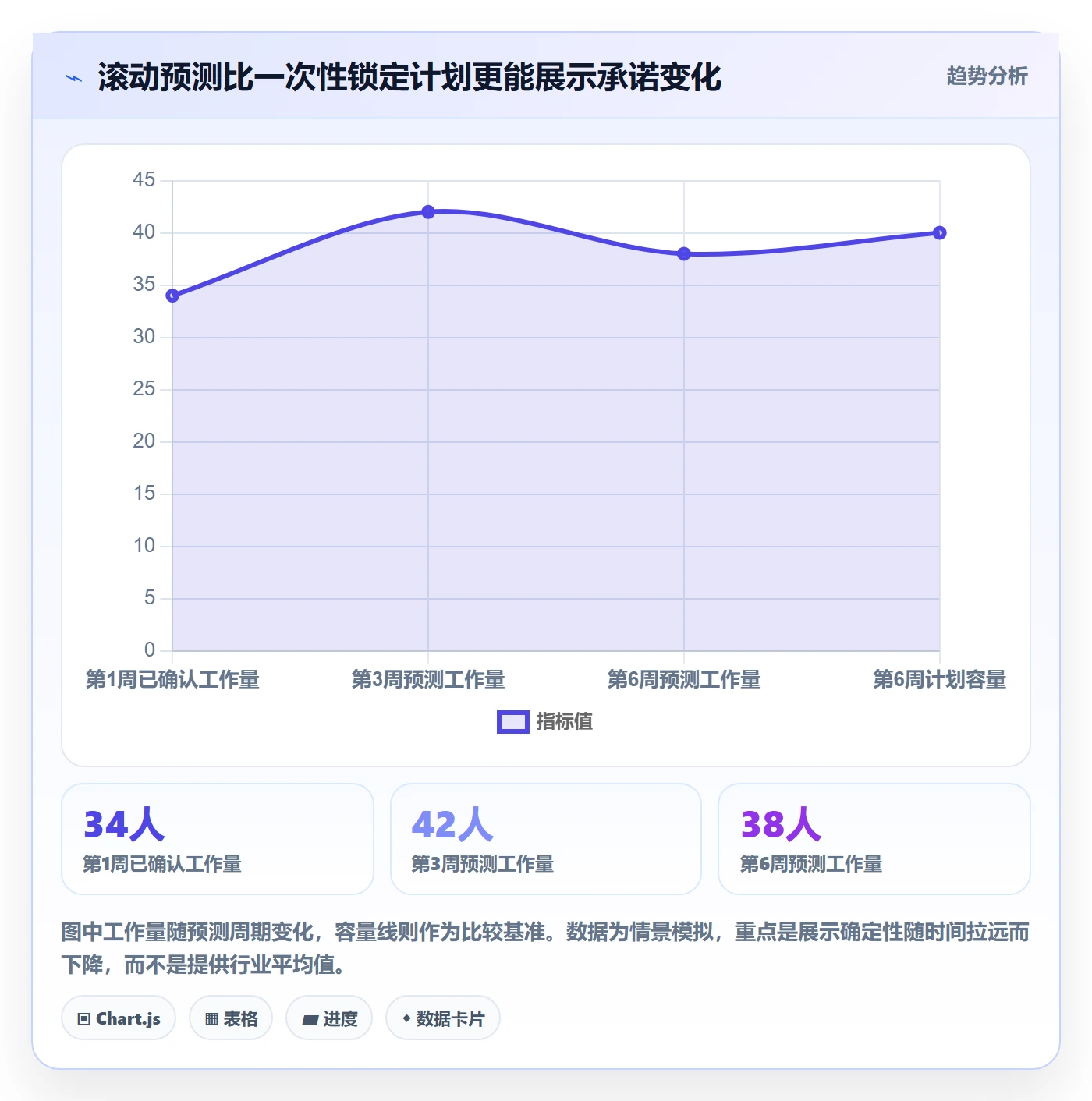Click the chart title 滚动预测比一次性锁定计划
This screenshot has width=1092, height=1101.
pos(409,77)
